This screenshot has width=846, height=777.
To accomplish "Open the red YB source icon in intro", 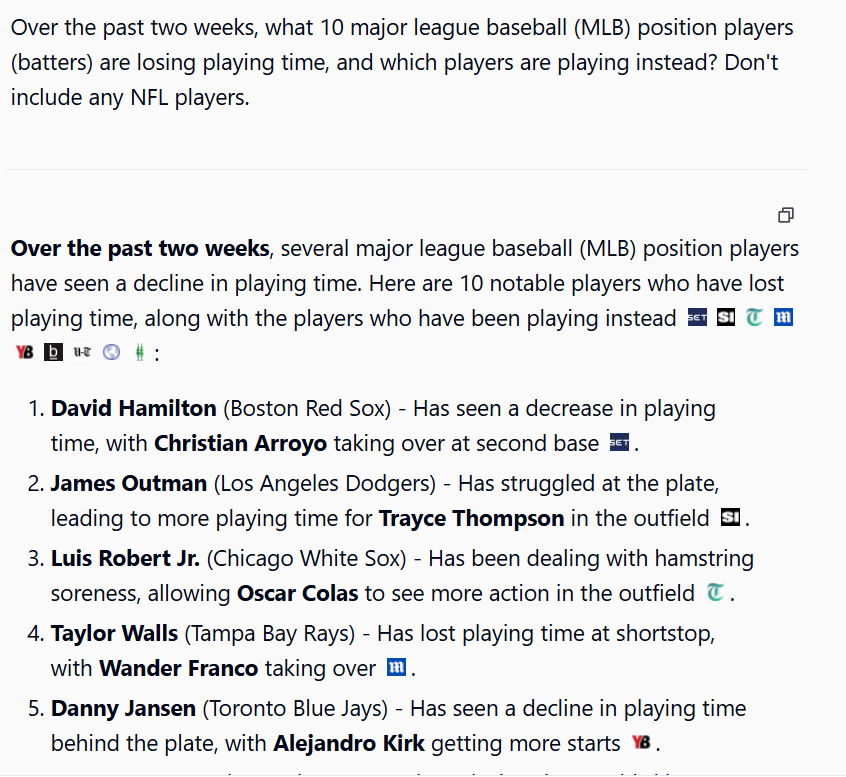I will (x=24, y=352).
